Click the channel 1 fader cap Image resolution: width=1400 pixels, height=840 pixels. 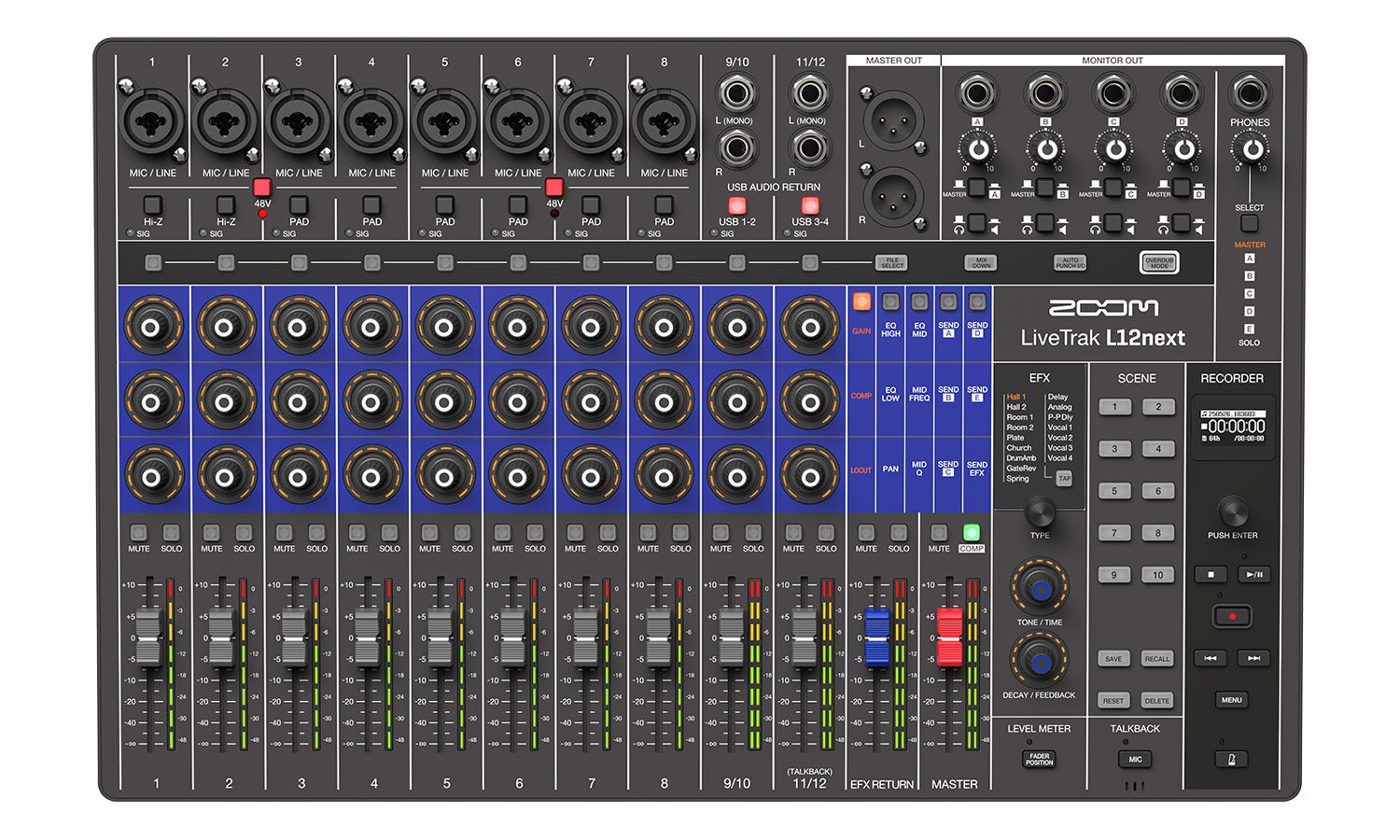(x=148, y=637)
